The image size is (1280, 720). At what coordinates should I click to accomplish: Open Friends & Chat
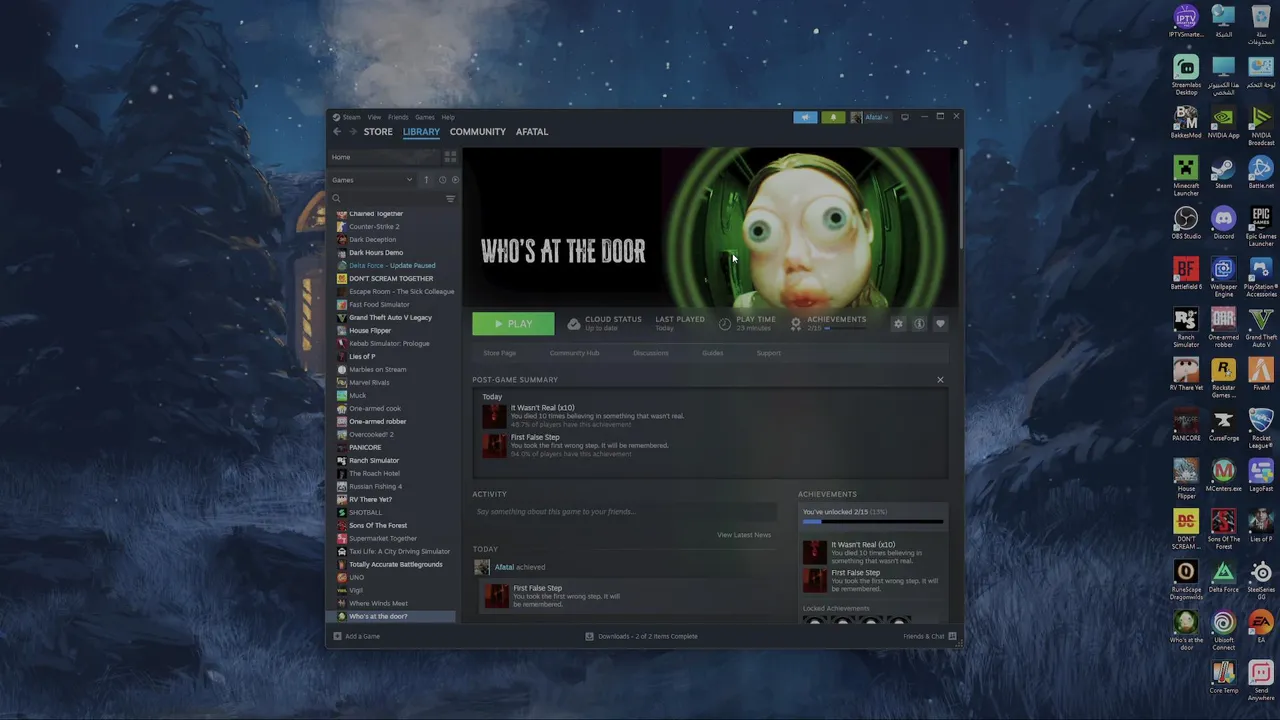coord(930,636)
